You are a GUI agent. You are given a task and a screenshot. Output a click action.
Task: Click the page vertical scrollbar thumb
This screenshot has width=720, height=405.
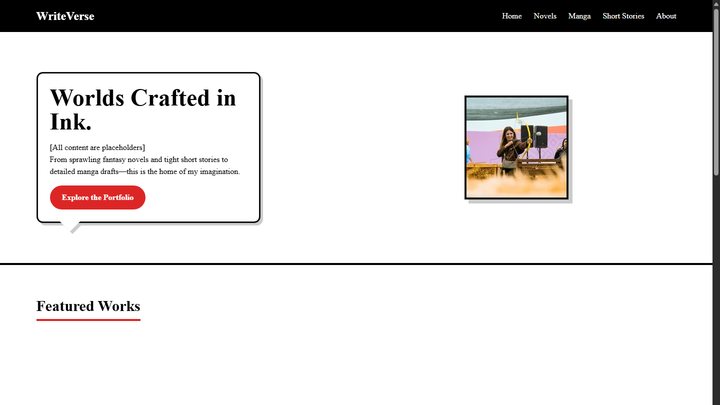tap(716, 91)
